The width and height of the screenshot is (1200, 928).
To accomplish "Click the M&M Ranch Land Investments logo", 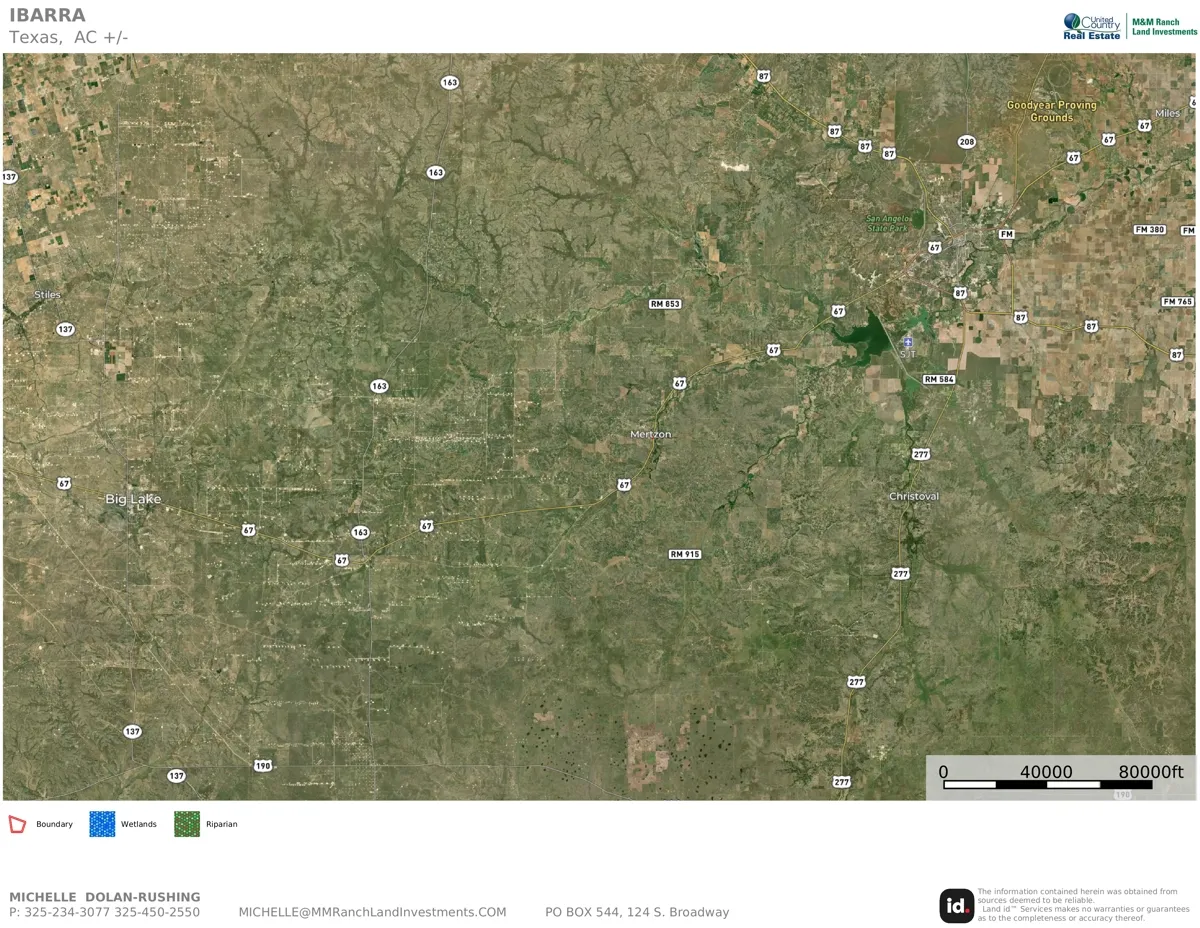I will [x=1164, y=26].
